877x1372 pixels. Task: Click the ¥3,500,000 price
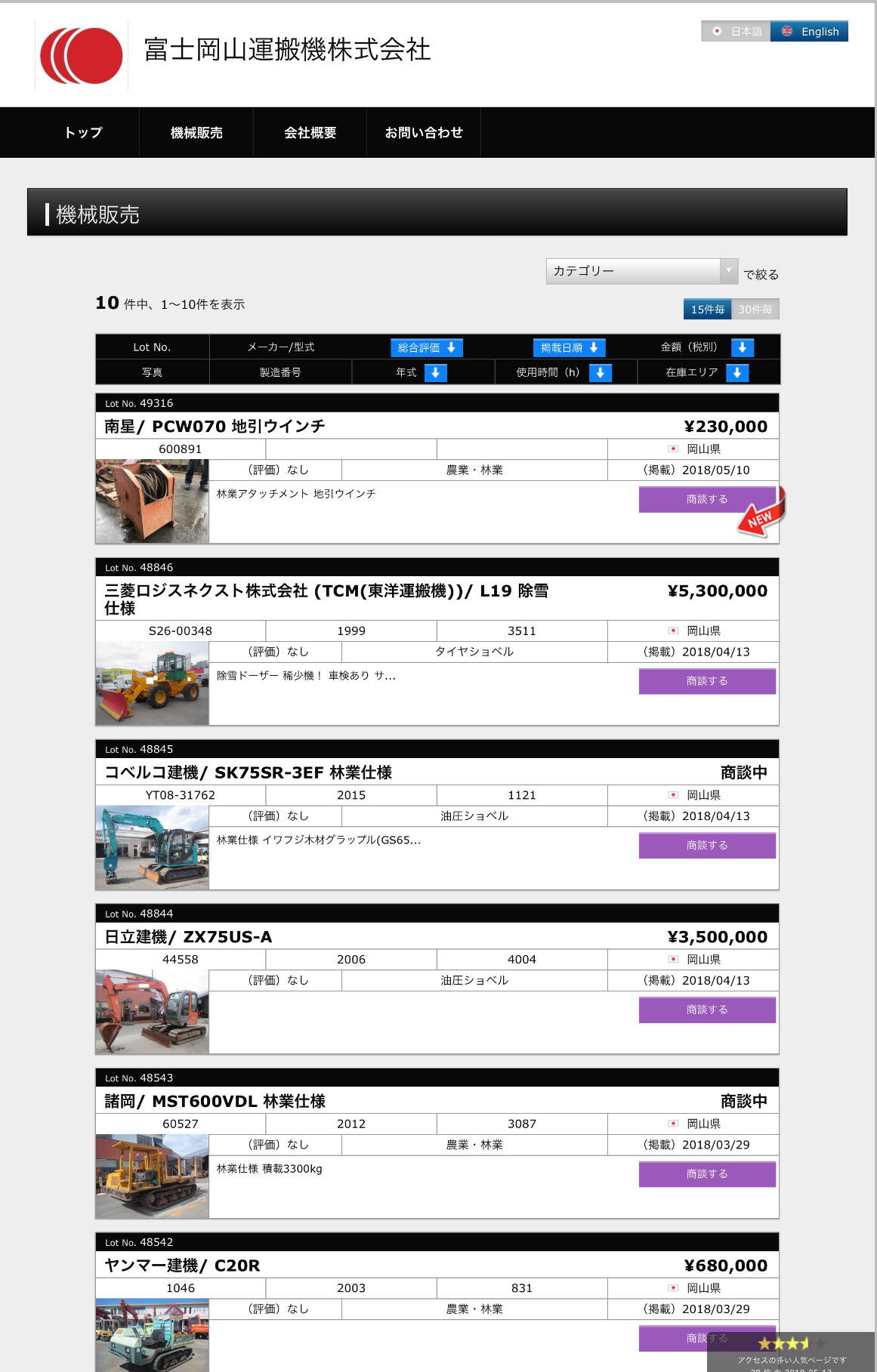pyautogui.click(x=718, y=937)
